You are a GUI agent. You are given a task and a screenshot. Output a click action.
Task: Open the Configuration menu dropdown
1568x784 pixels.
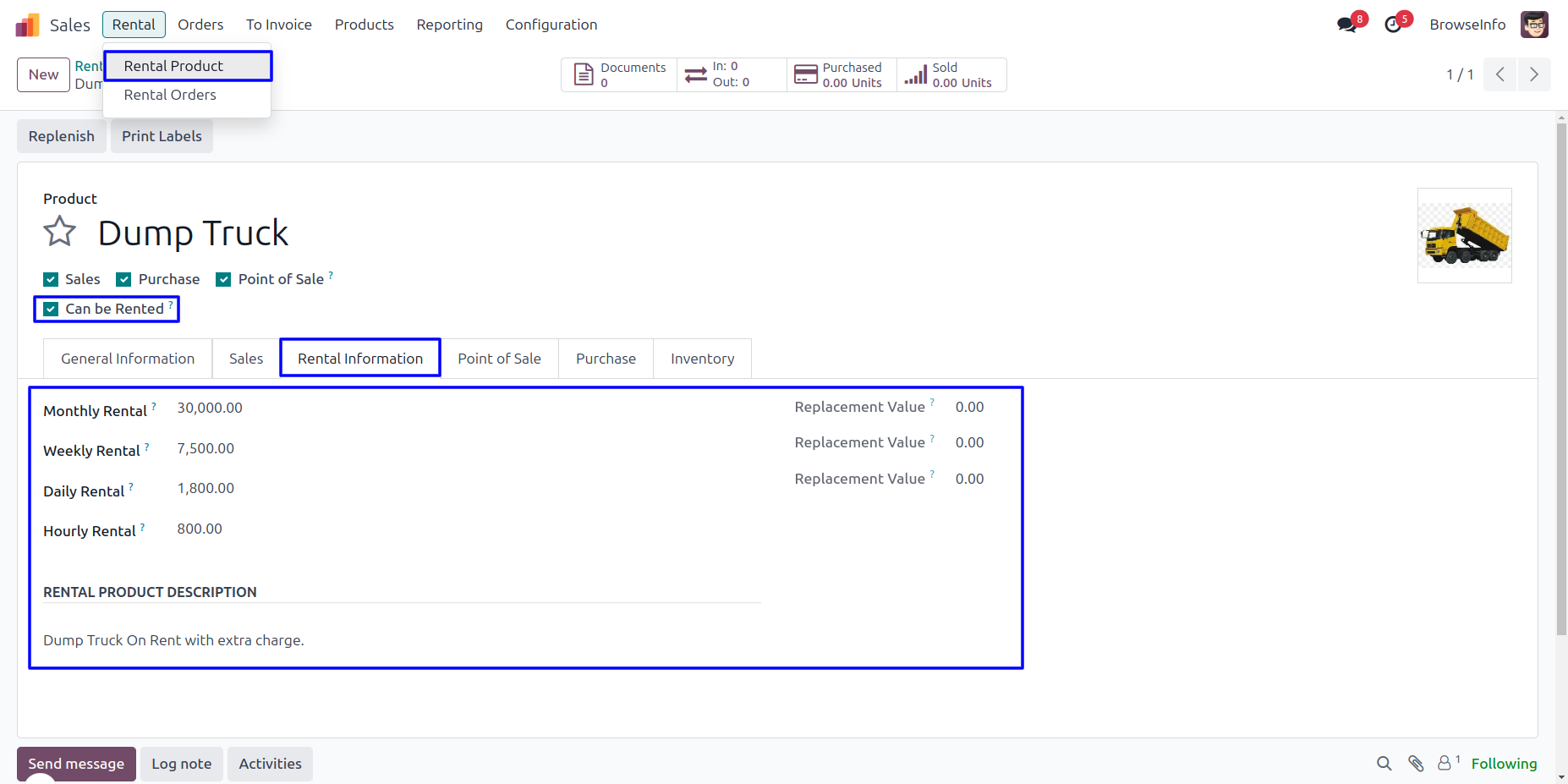coord(551,25)
